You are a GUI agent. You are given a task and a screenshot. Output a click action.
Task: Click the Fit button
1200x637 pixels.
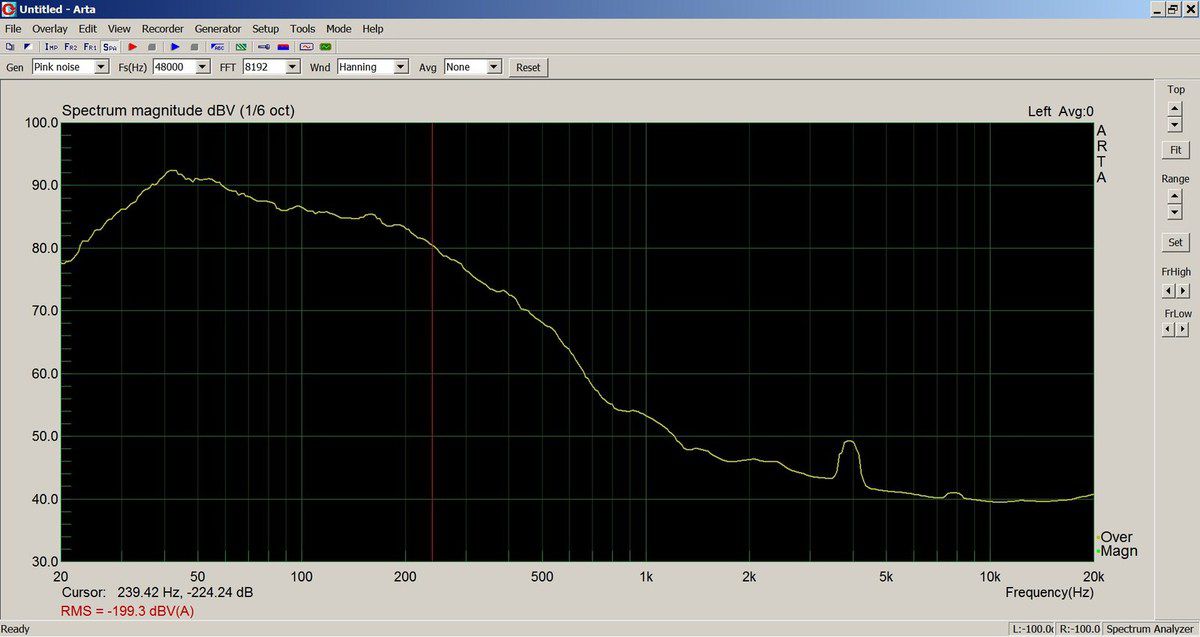click(1176, 150)
